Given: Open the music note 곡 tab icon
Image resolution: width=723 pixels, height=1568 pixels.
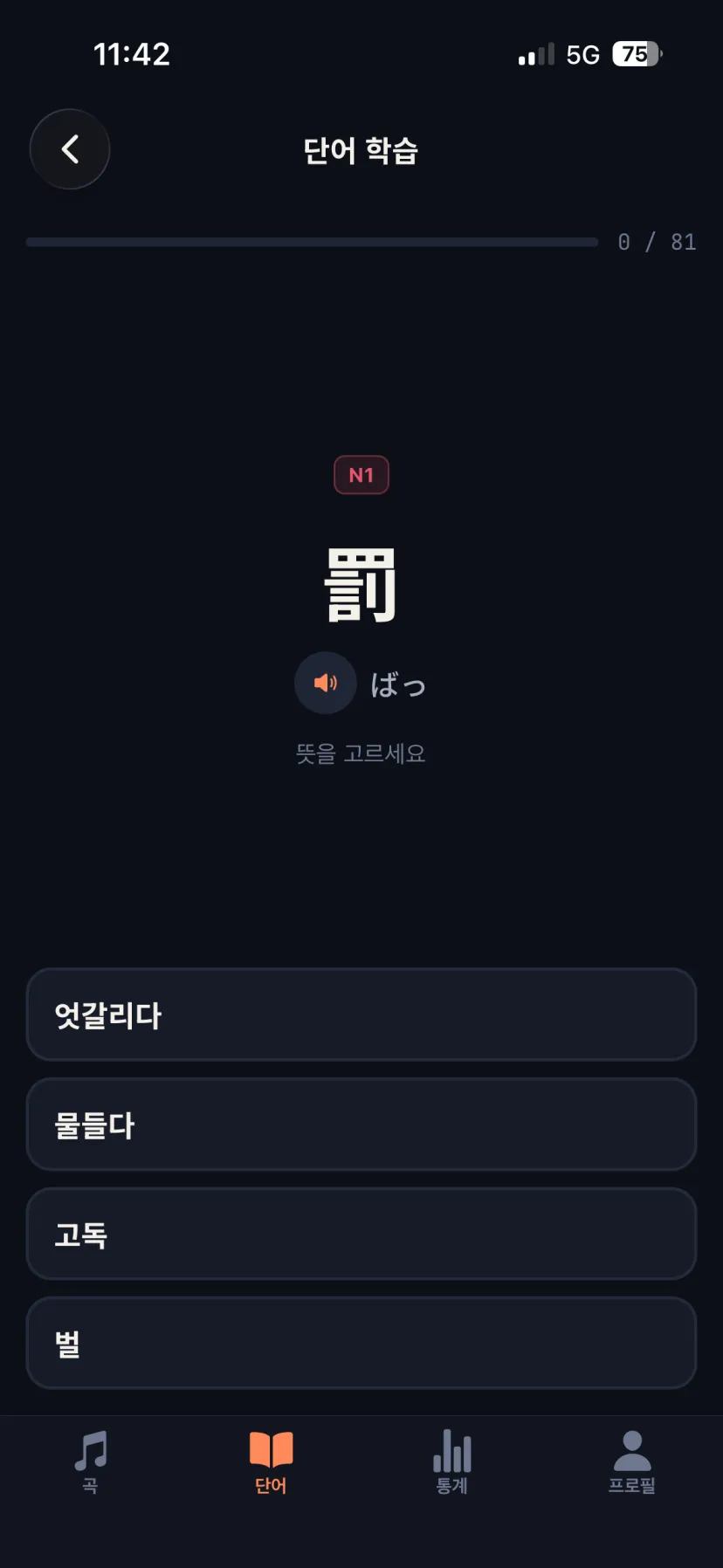Looking at the screenshot, I should point(91,1451).
